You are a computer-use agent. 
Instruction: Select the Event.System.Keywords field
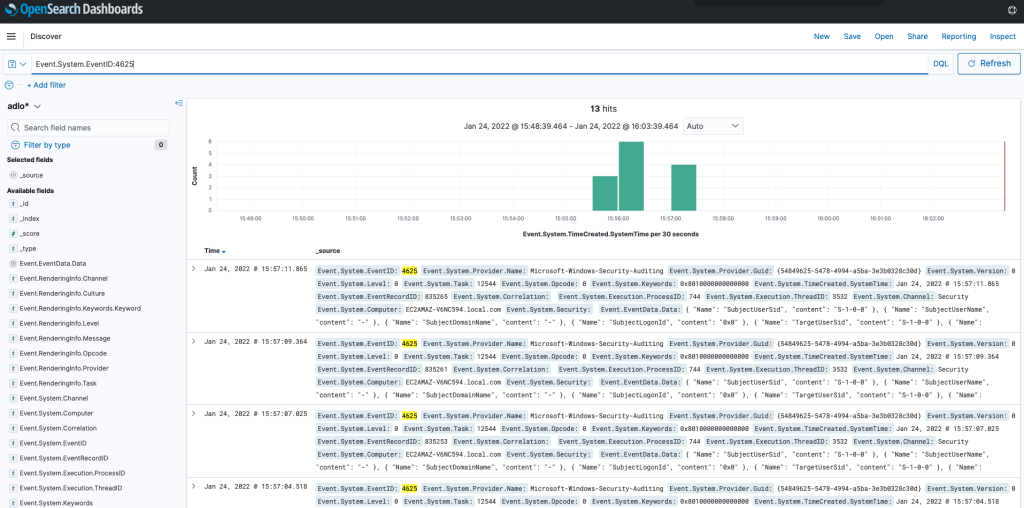tap(56, 503)
